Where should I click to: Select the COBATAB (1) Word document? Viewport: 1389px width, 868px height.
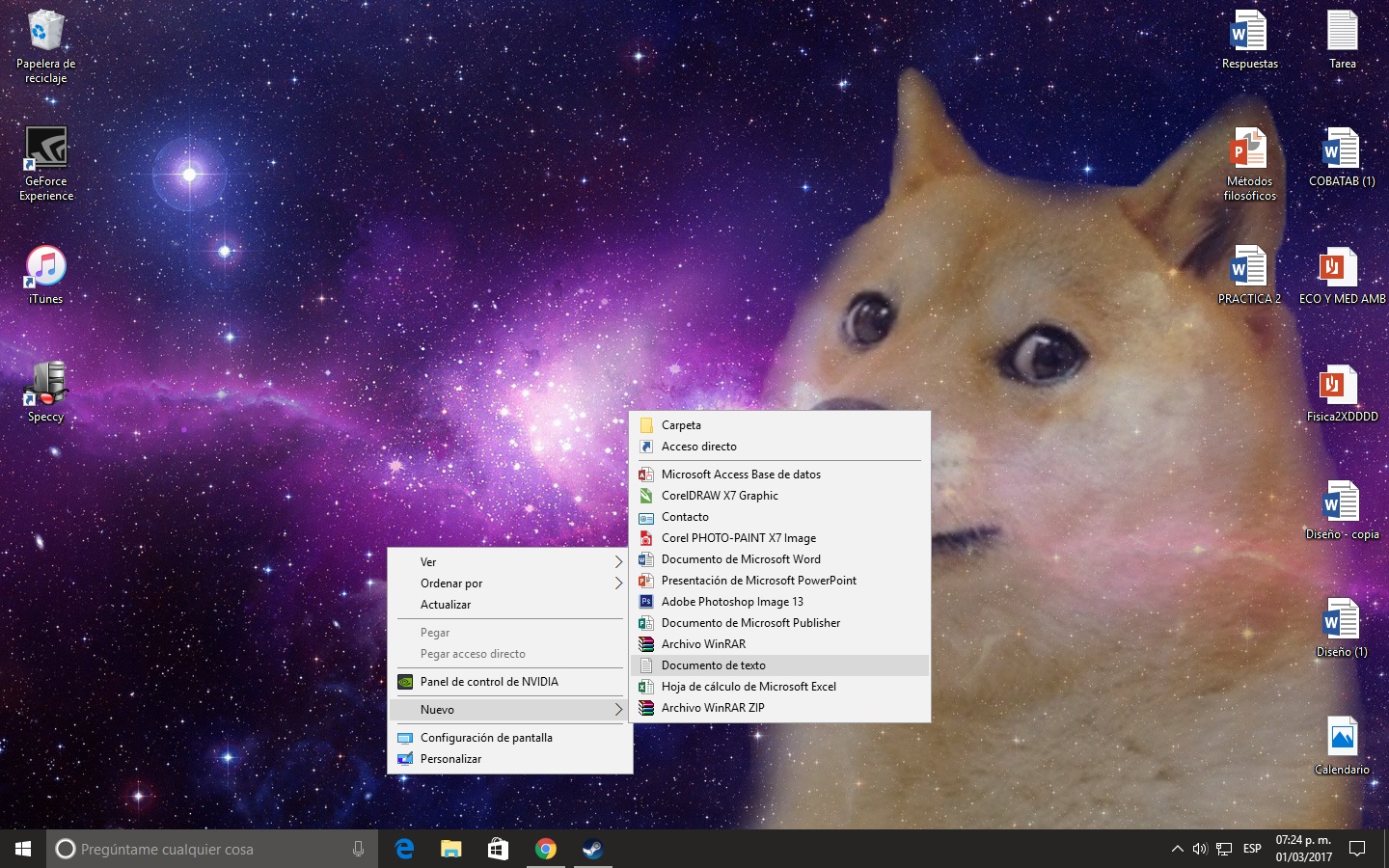tap(1342, 158)
